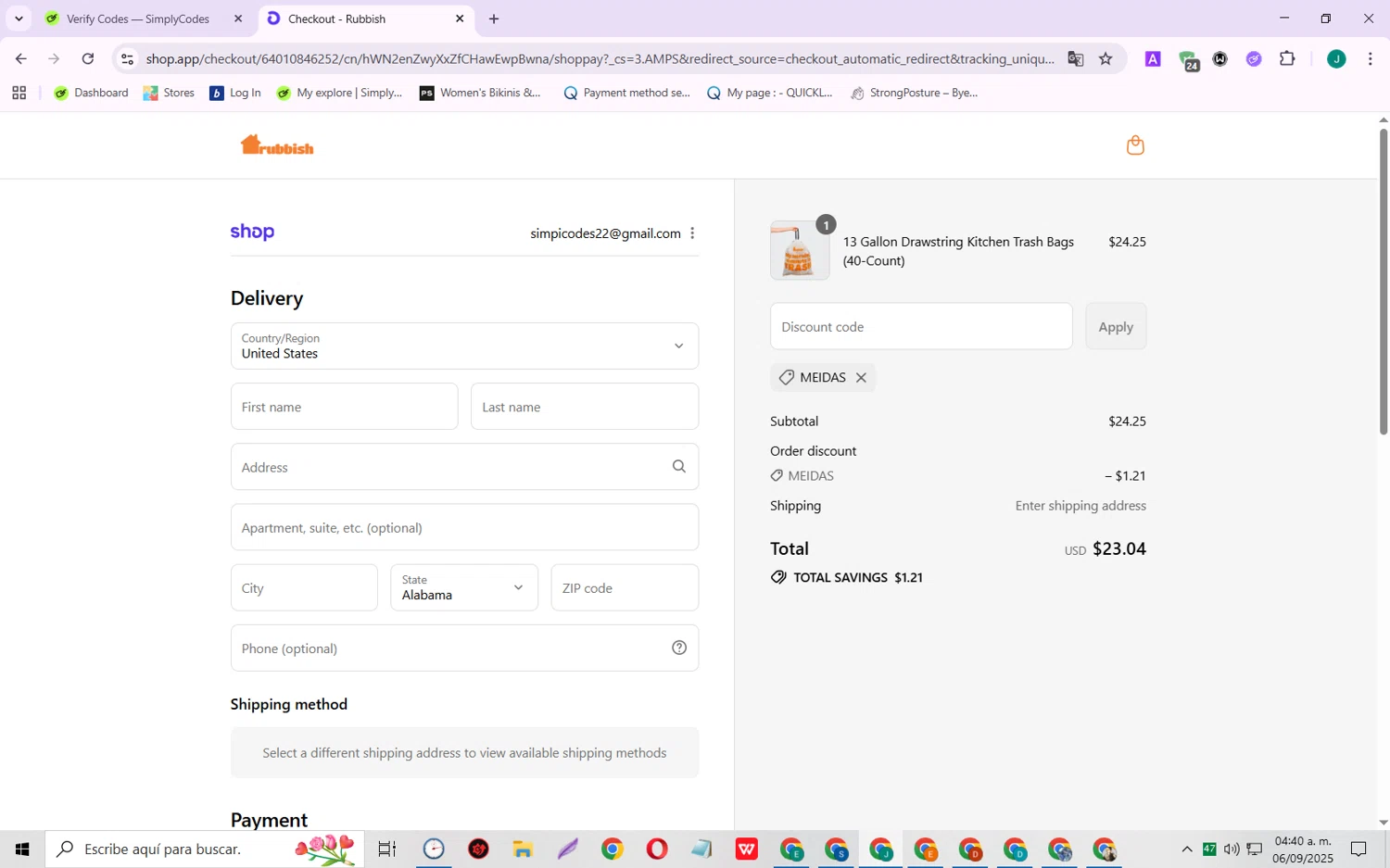Click the address search magnifier icon
The width and height of the screenshot is (1390, 868).
pyautogui.click(x=679, y=467)
